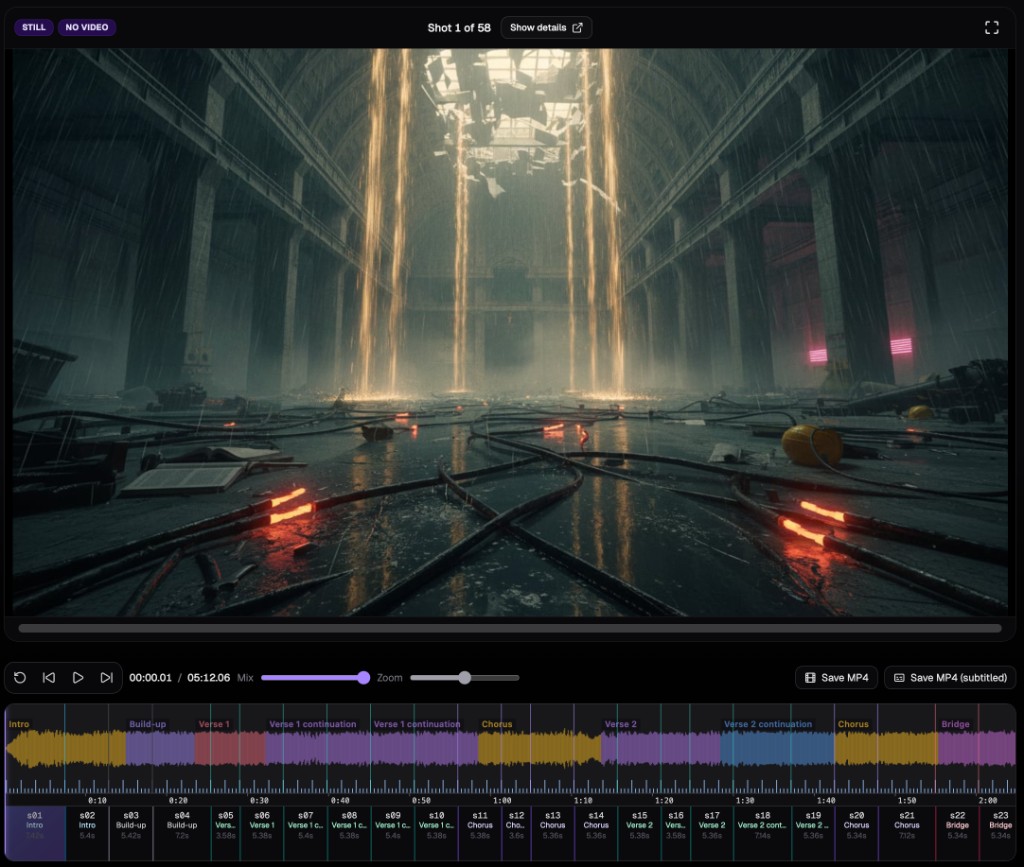Screen dimensions: 1024x867
Task: Click the Chorus section label in the timeline
Action: [x=497, y=723]
